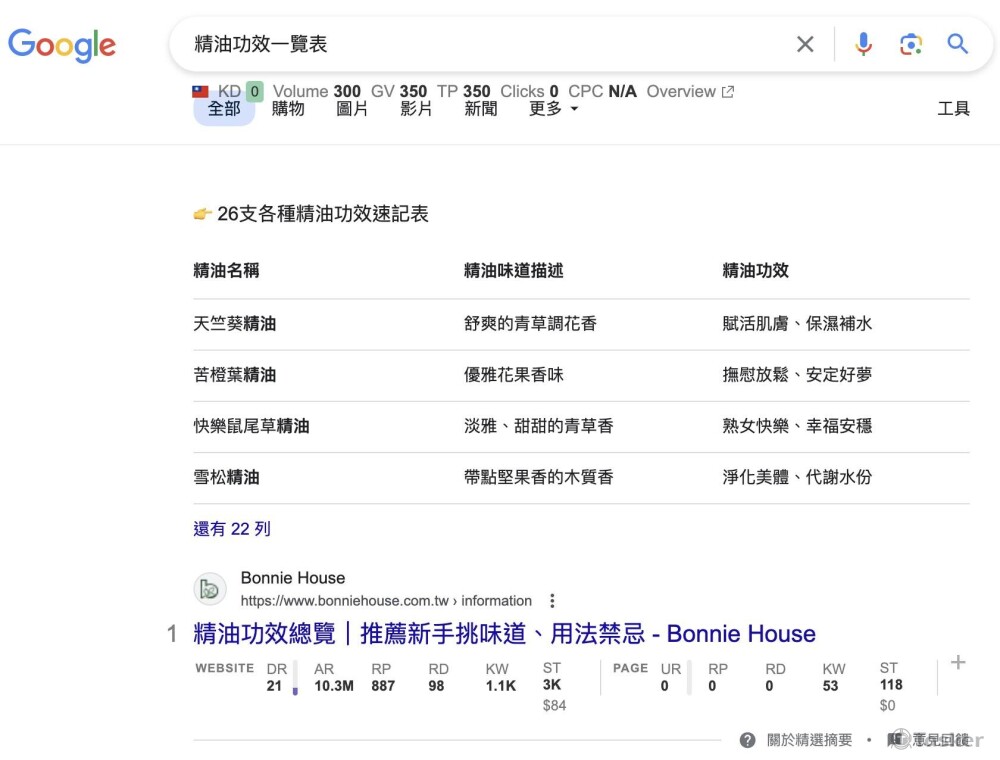Click the plus icon beside the PAGE metrics
Screen dimensions: 1000x760
(x=957, y=662)
